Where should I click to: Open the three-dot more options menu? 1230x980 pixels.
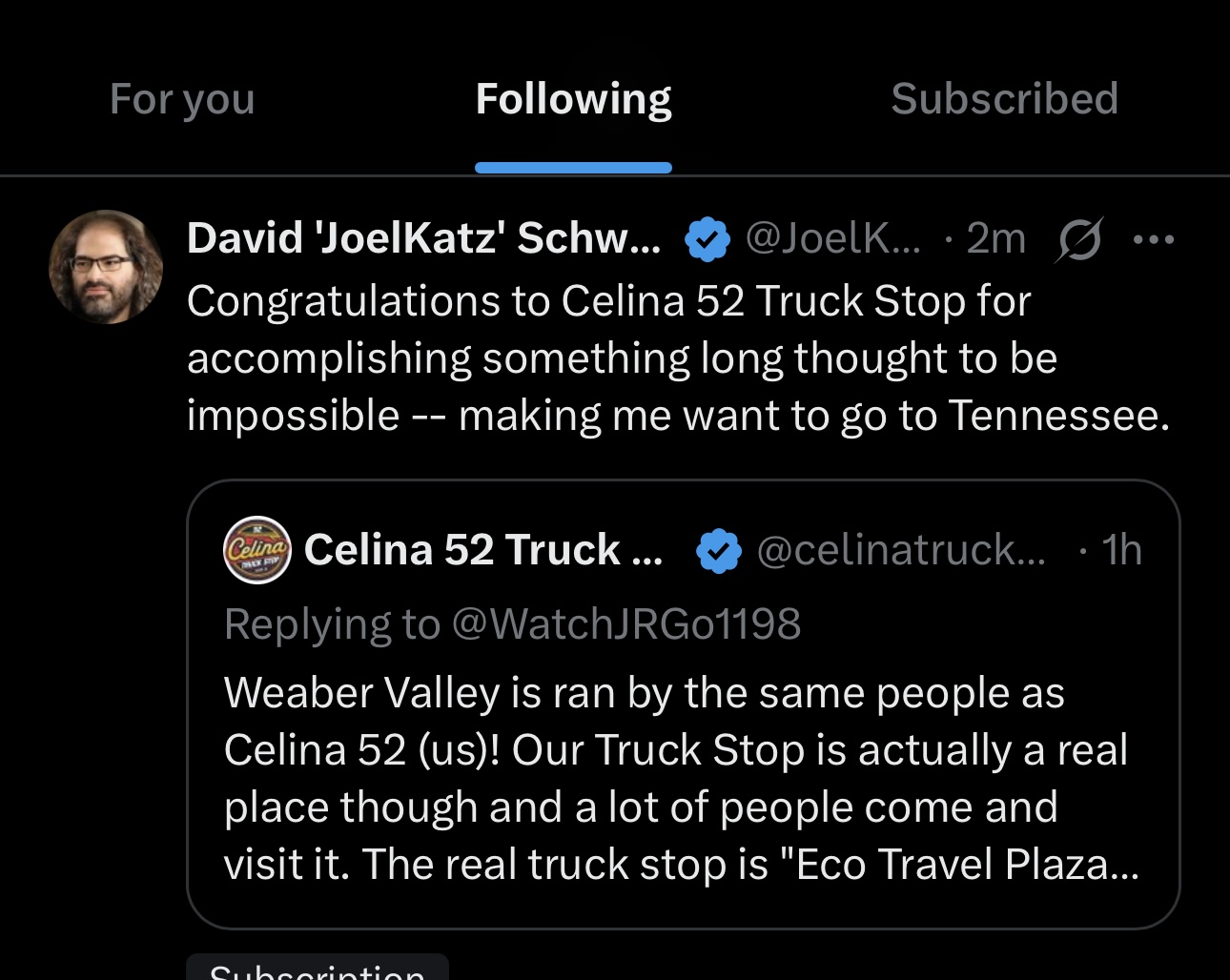pos(1153,239)
